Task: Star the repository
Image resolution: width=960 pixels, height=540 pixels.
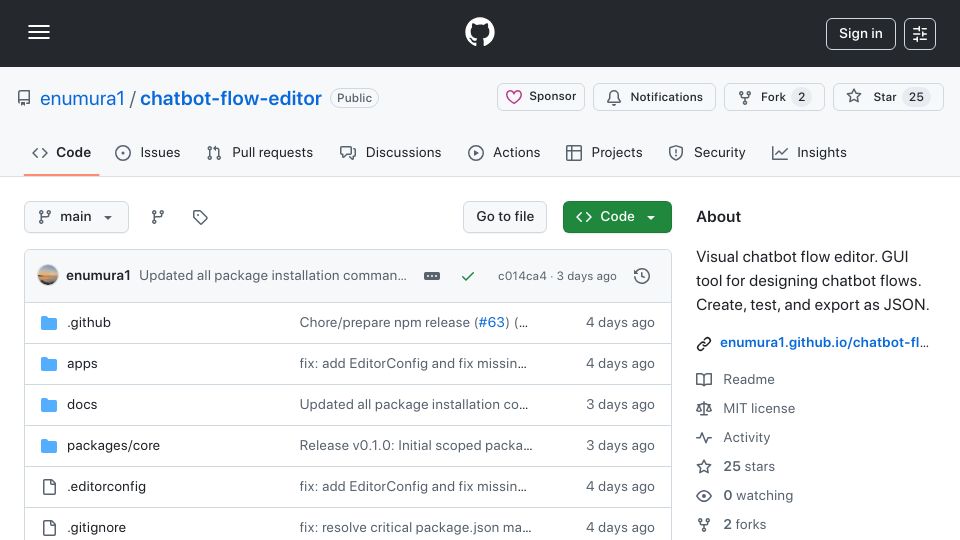Action: pyautogui.click(x=888, y=97)
